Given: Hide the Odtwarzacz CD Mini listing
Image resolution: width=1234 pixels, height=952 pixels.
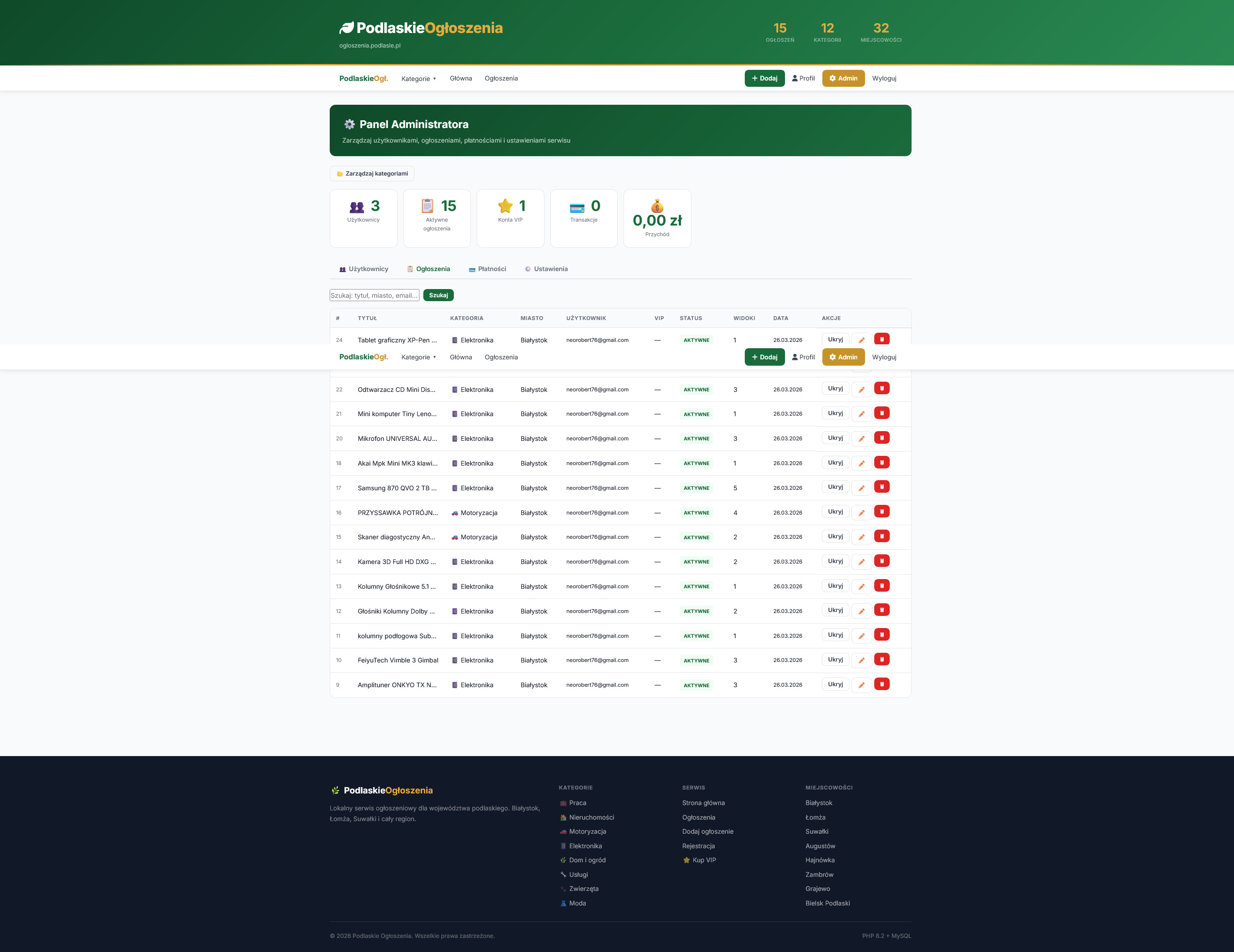Looking at the screenshot, I should coord(834,389).
